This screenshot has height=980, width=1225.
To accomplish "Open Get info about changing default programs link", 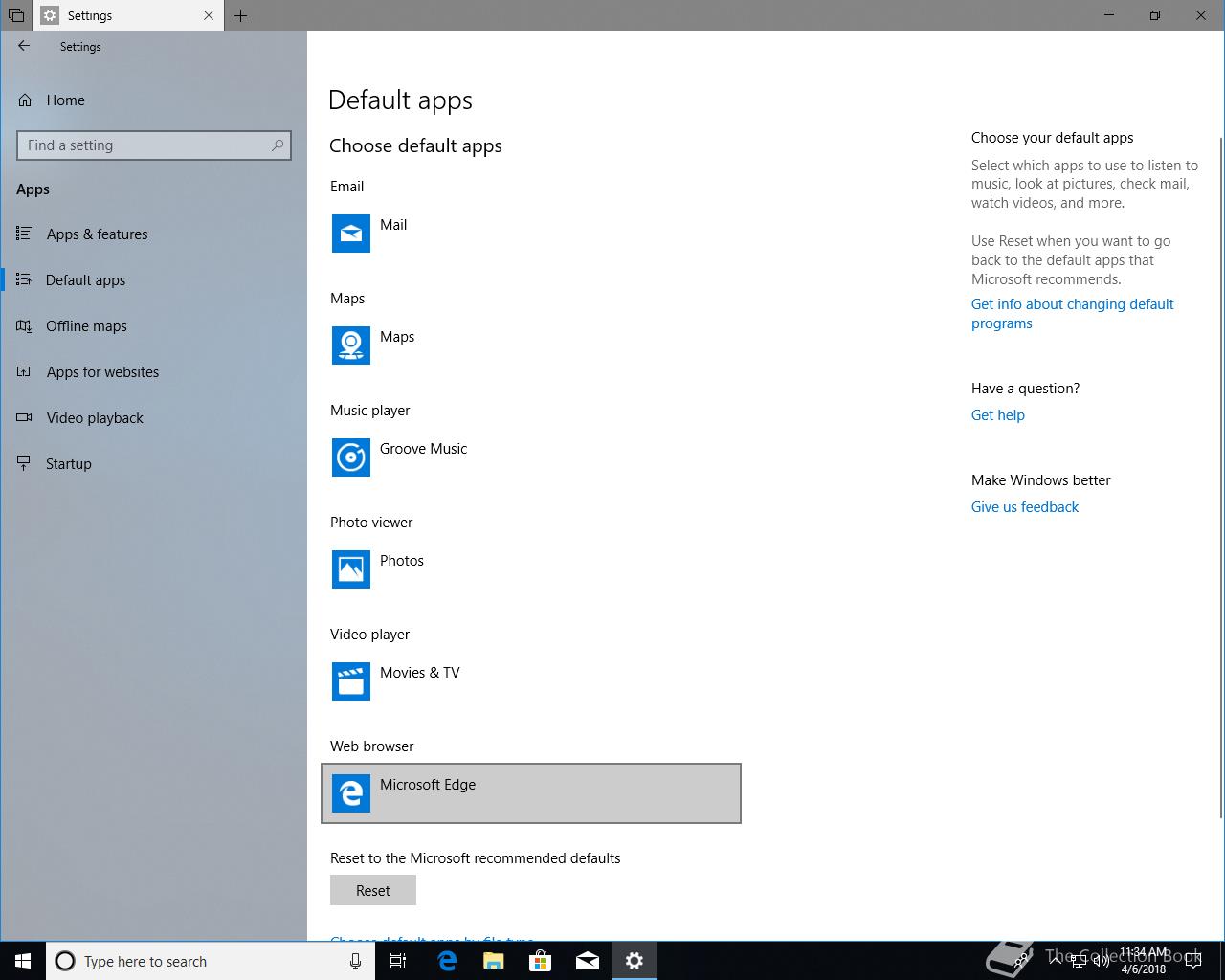I will point(1072,314).
